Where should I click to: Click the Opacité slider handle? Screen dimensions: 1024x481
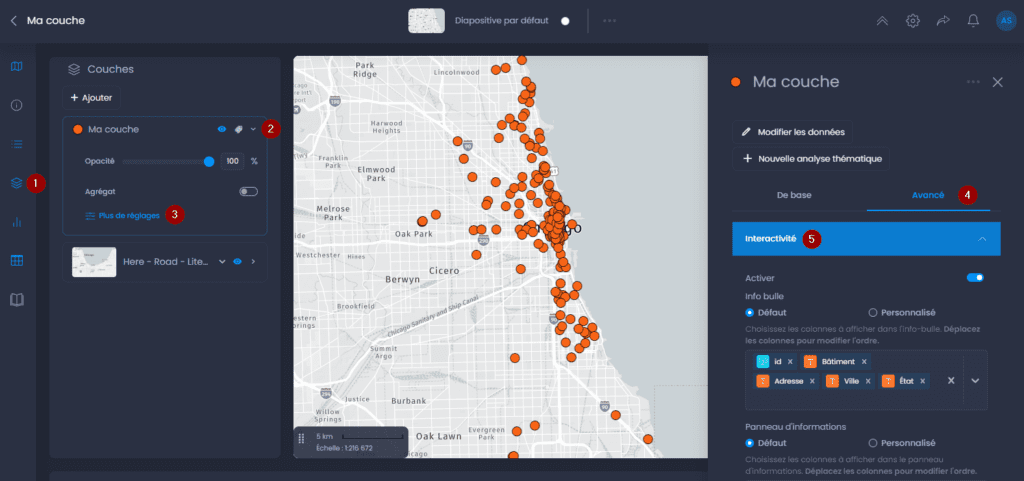[x=209, y=161]
